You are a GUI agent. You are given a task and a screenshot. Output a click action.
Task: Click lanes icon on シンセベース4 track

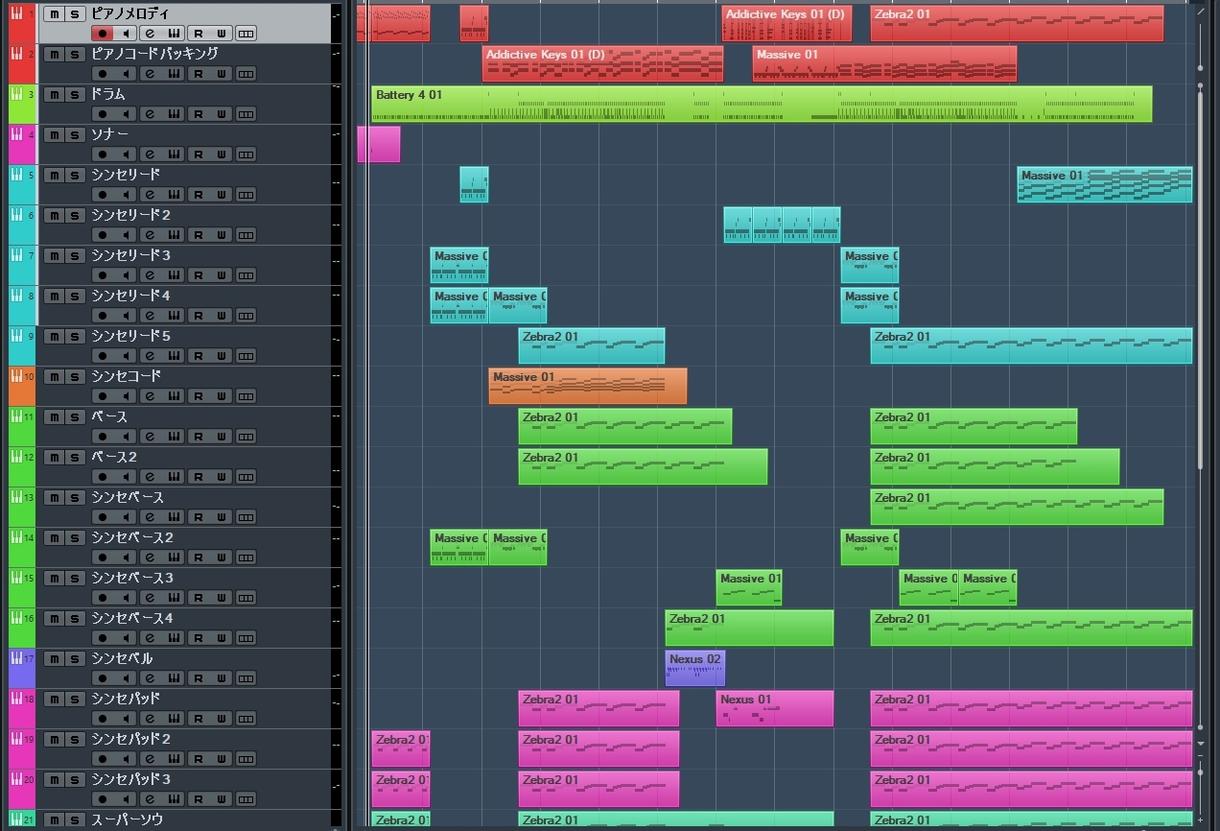point(245,637)
